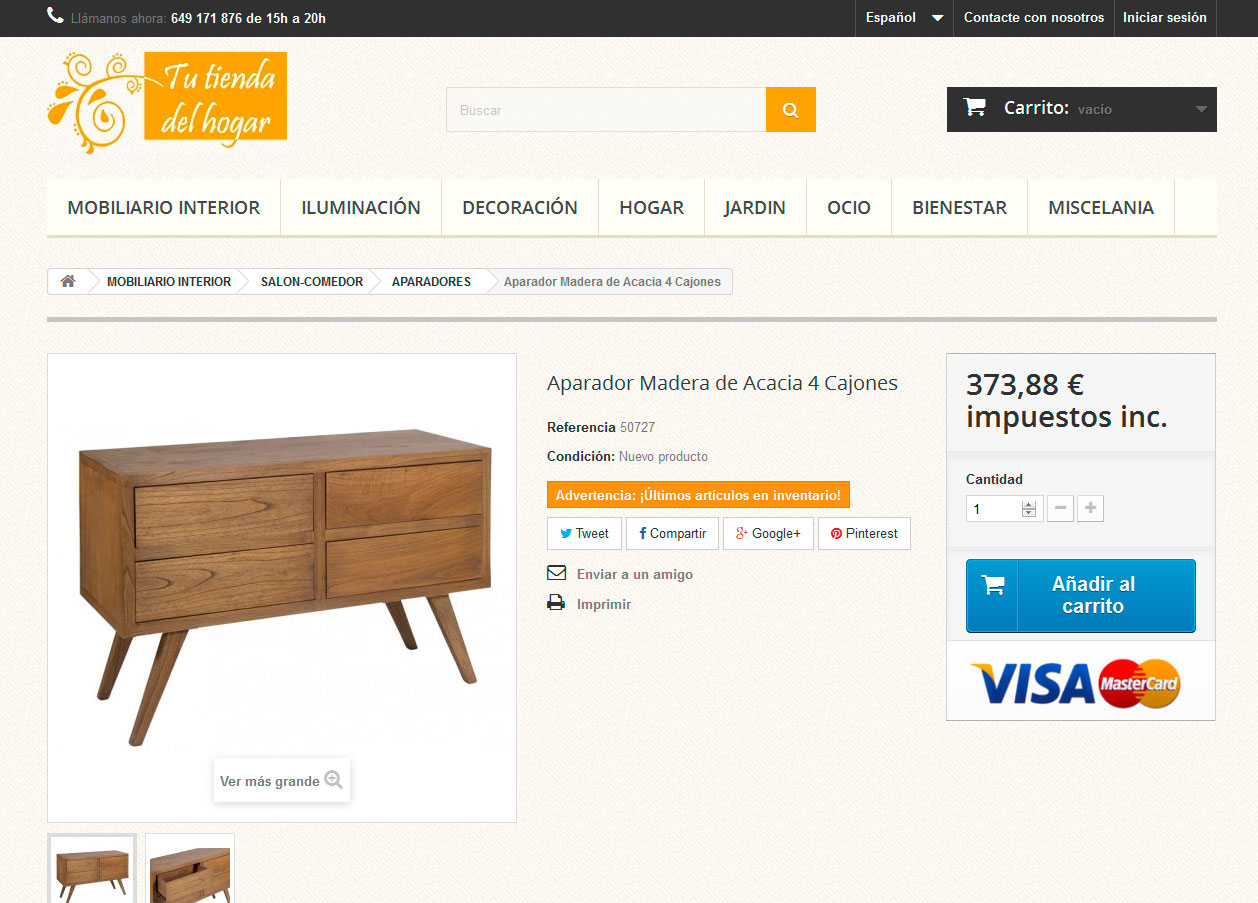Pin product with Pinterest button
The height and width of the screenshot is (903, 1258).
[864, 533]
